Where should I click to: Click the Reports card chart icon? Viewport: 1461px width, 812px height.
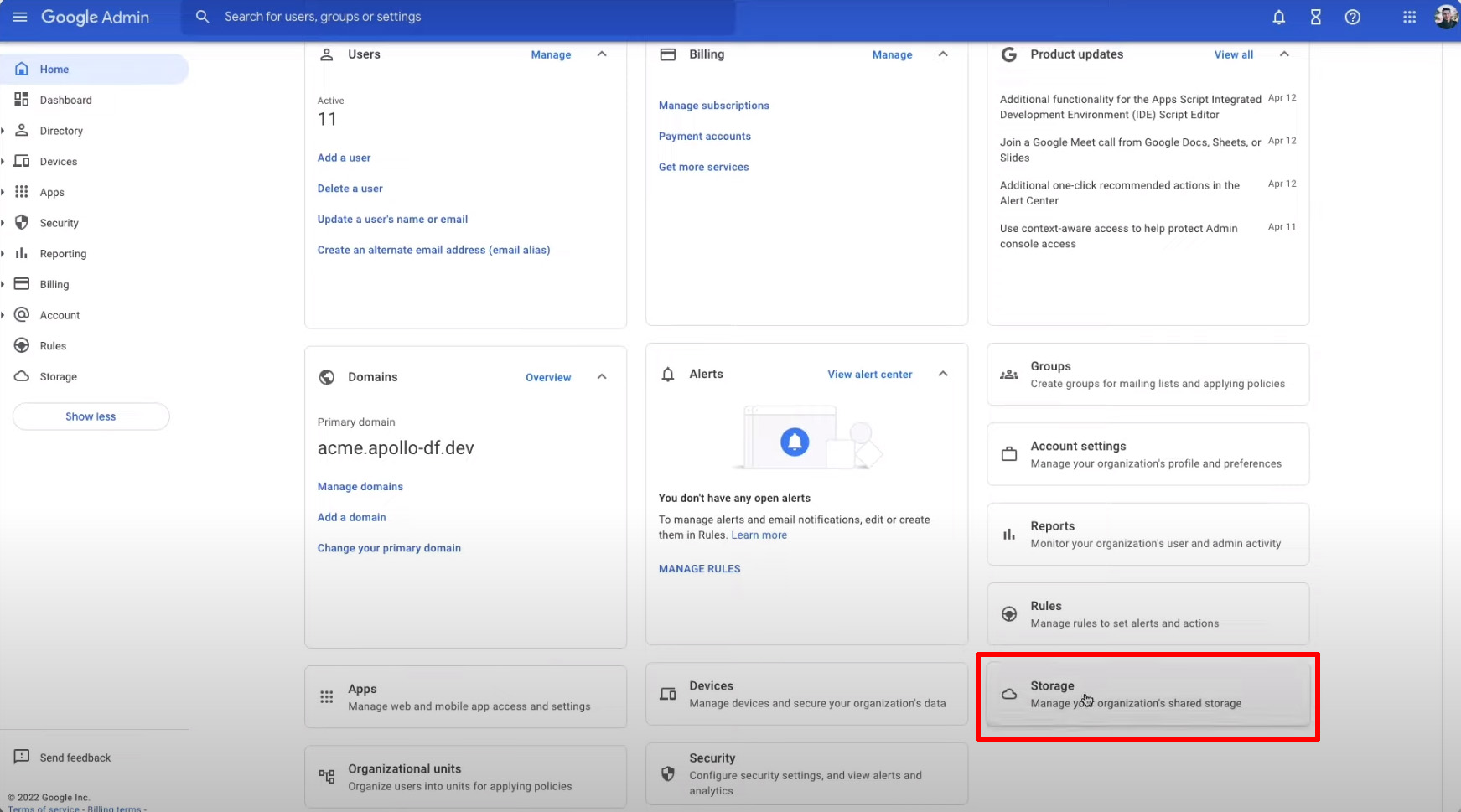1009,534
